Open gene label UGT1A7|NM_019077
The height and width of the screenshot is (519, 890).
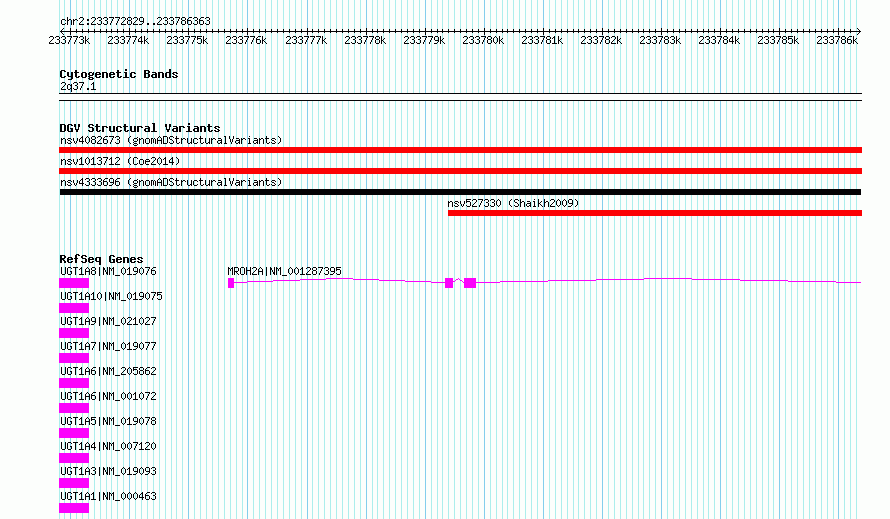tap(108, 346)
